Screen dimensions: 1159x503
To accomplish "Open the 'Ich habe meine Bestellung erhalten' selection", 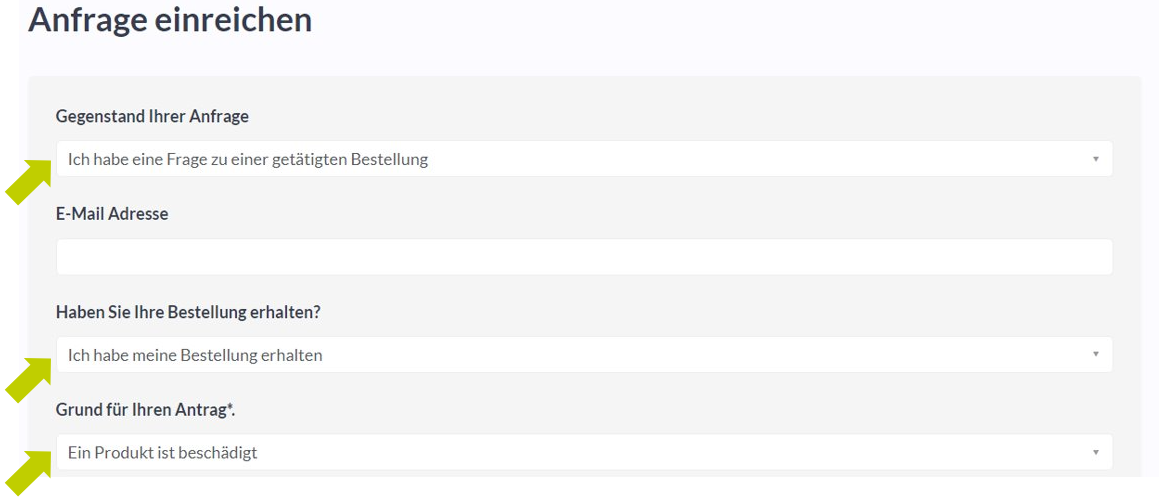I will click(x=584, y=355).
